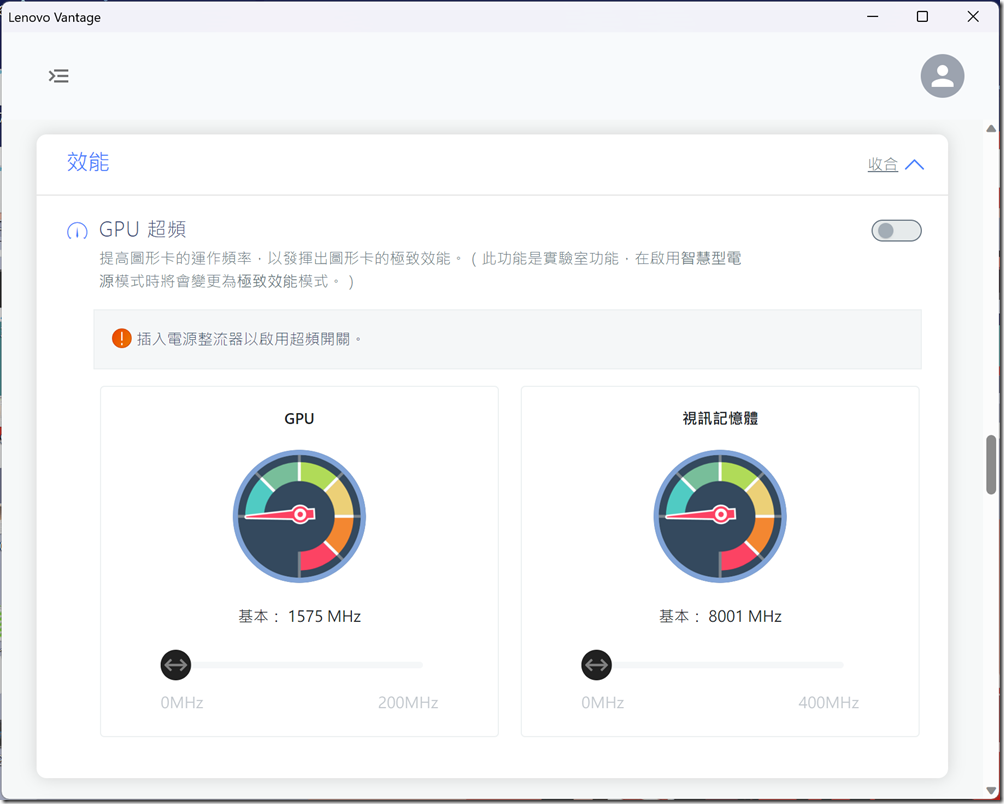Open the hamburger navigation menu
Viewport: 1004px width, 804px height.
coord(59,76)
